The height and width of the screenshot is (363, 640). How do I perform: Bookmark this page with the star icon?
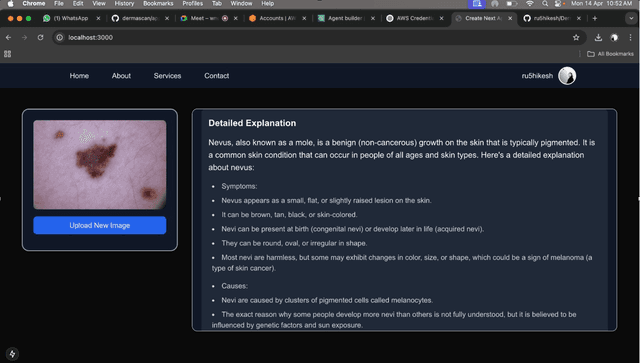[x=576, y=38]
